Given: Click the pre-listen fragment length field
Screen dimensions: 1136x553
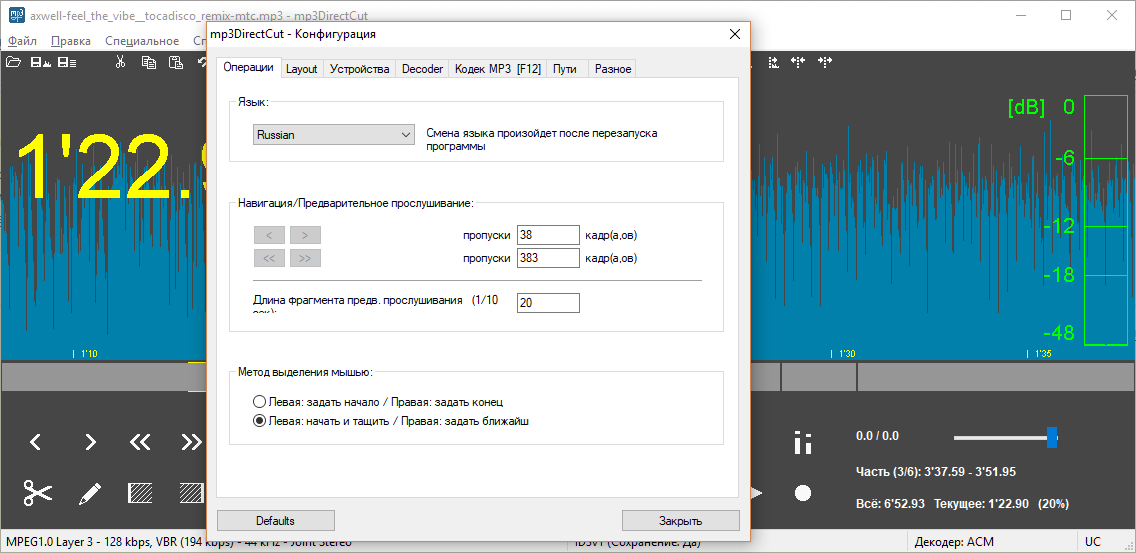Looking at the screenshot, I should pyautogui.click(x=548, y=303).
